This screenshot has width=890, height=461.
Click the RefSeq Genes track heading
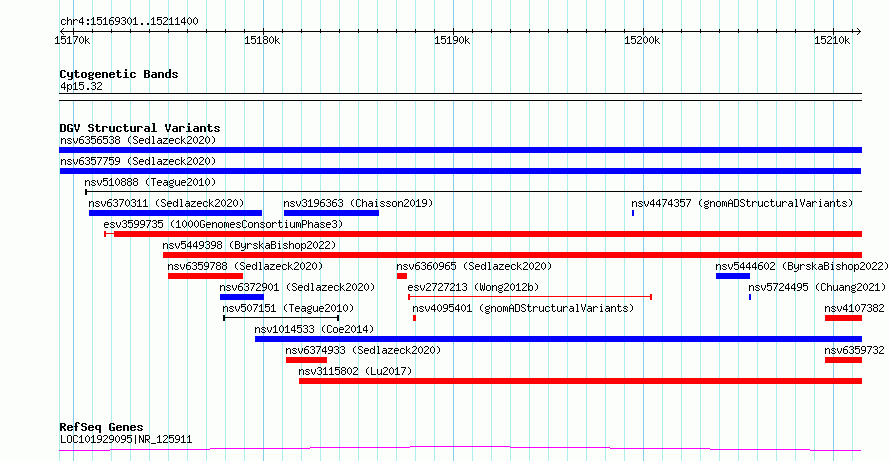click(x=102, y=427)
